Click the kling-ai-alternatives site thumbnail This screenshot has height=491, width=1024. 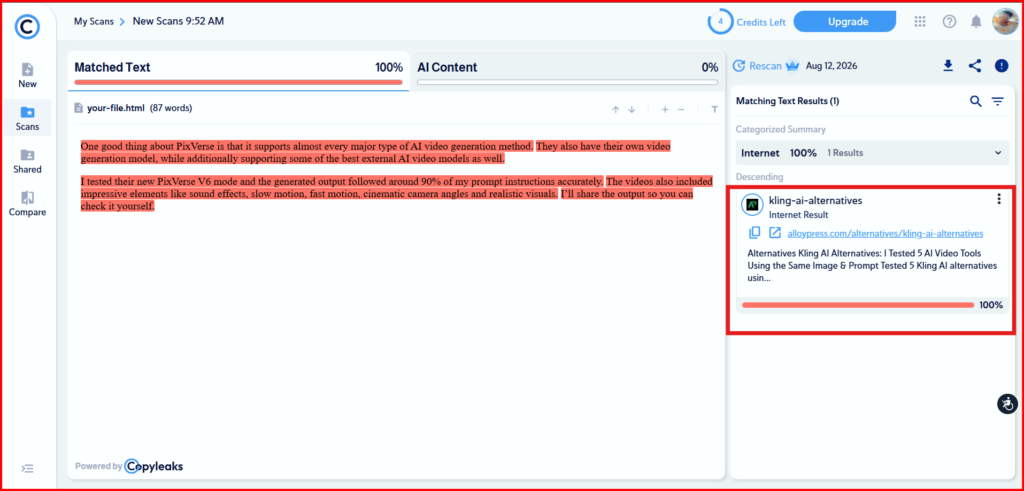(753, 204)
